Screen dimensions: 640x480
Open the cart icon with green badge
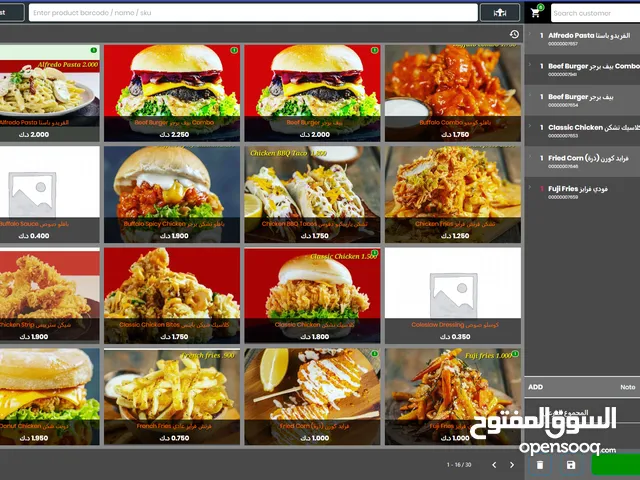coord(536,12)
